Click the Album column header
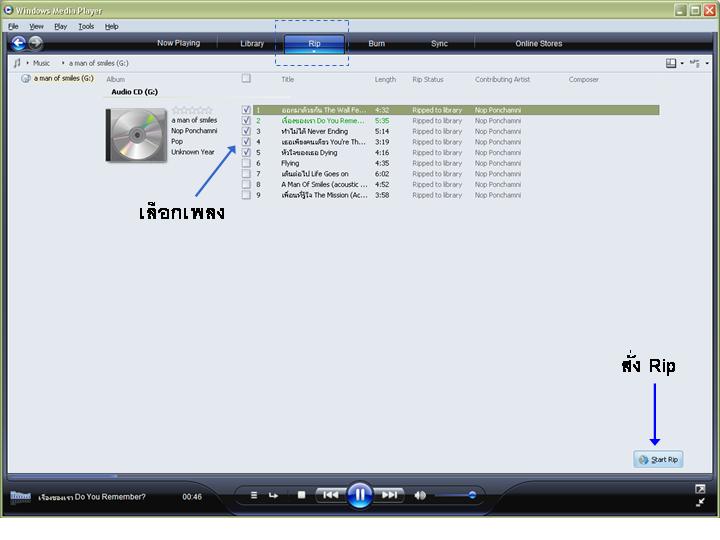 click(116, 79)
